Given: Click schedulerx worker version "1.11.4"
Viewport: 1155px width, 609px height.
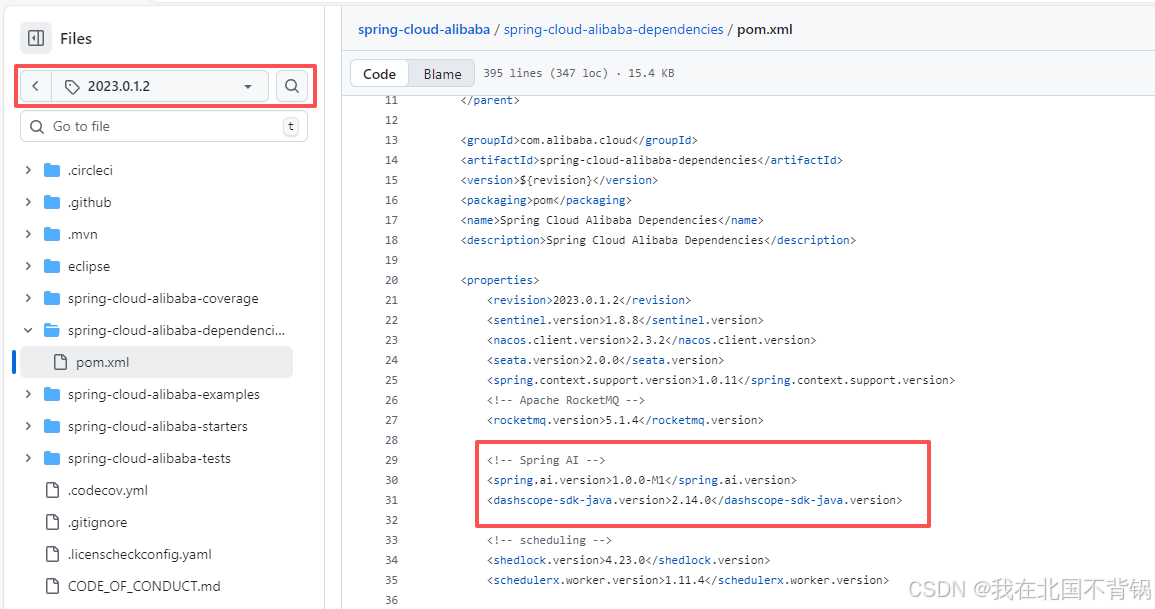Looking at the screenshot, I should pyautogui.click(x=685, y=580).
